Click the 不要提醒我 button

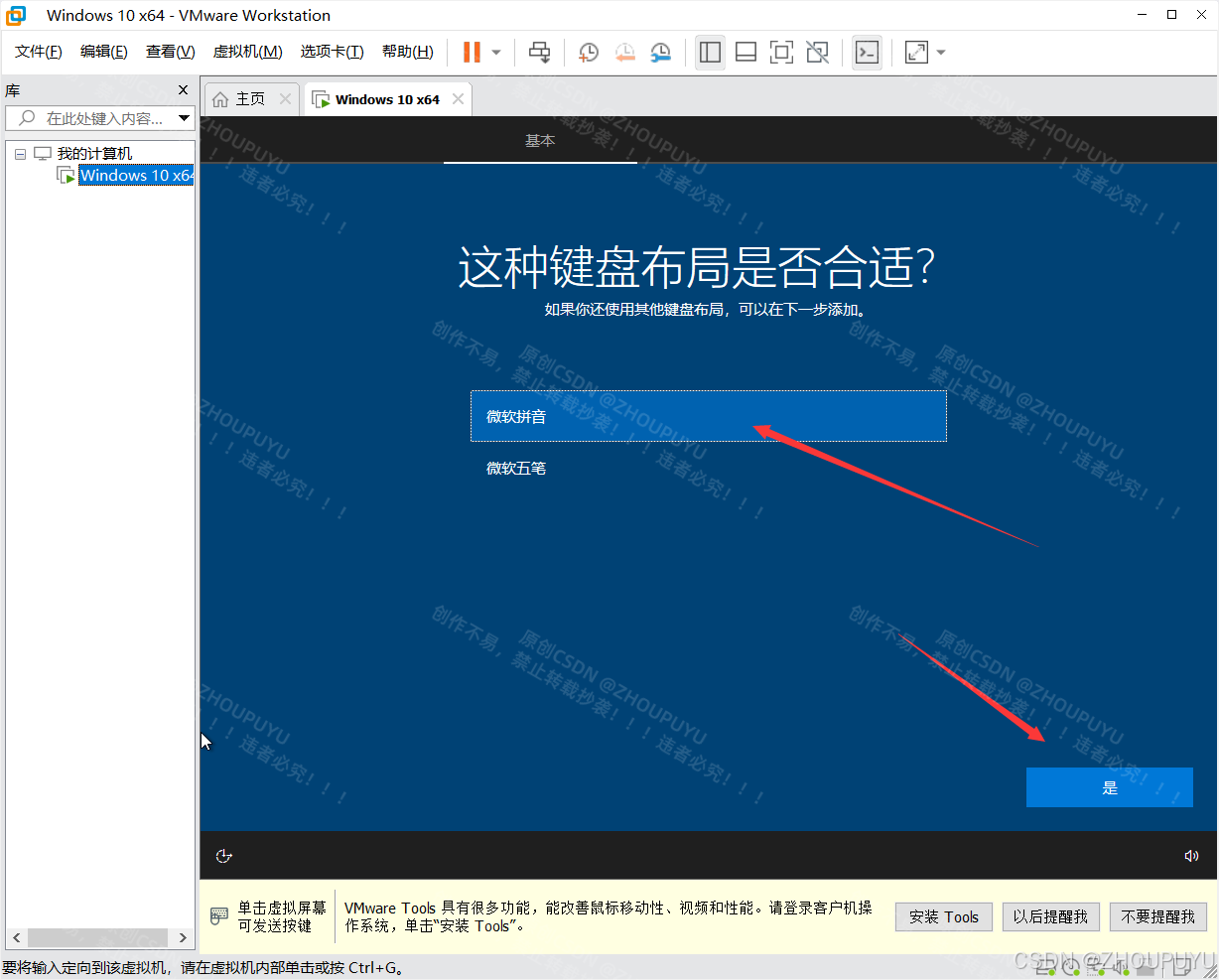[x=1158, y=916]
